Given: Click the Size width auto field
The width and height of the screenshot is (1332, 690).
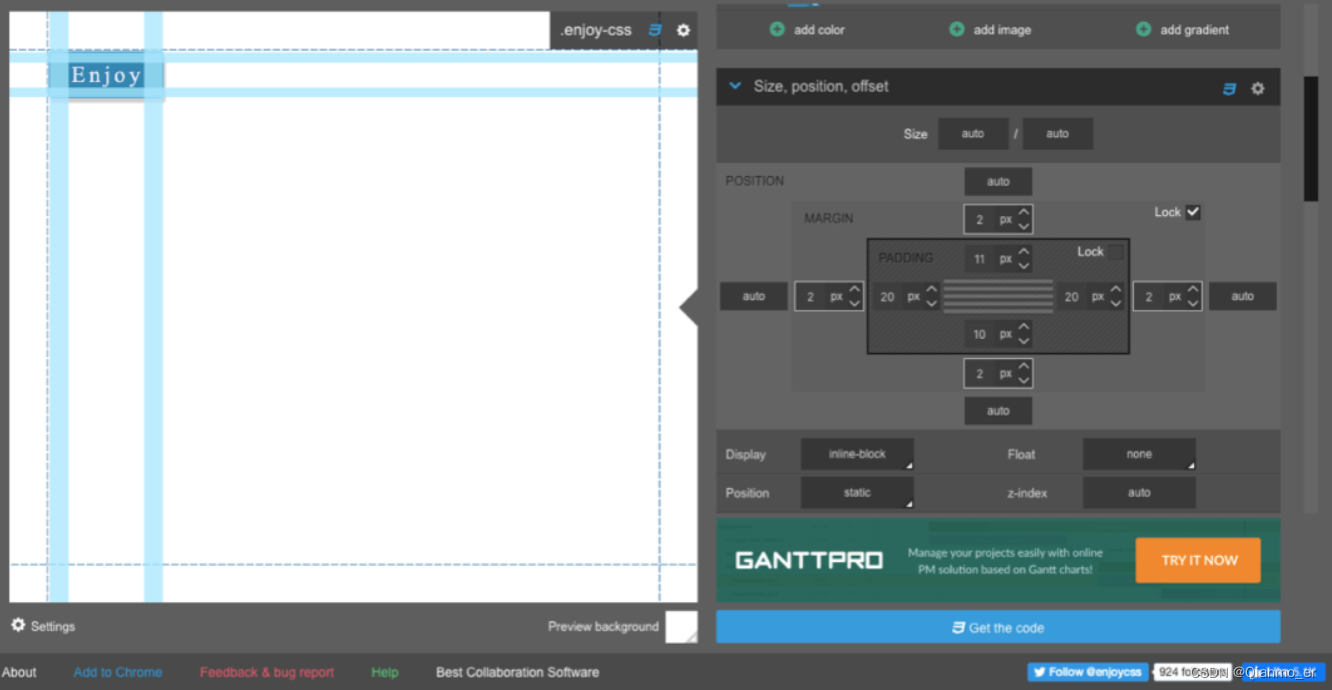Looking at the screenshot, I should [973, 134].
